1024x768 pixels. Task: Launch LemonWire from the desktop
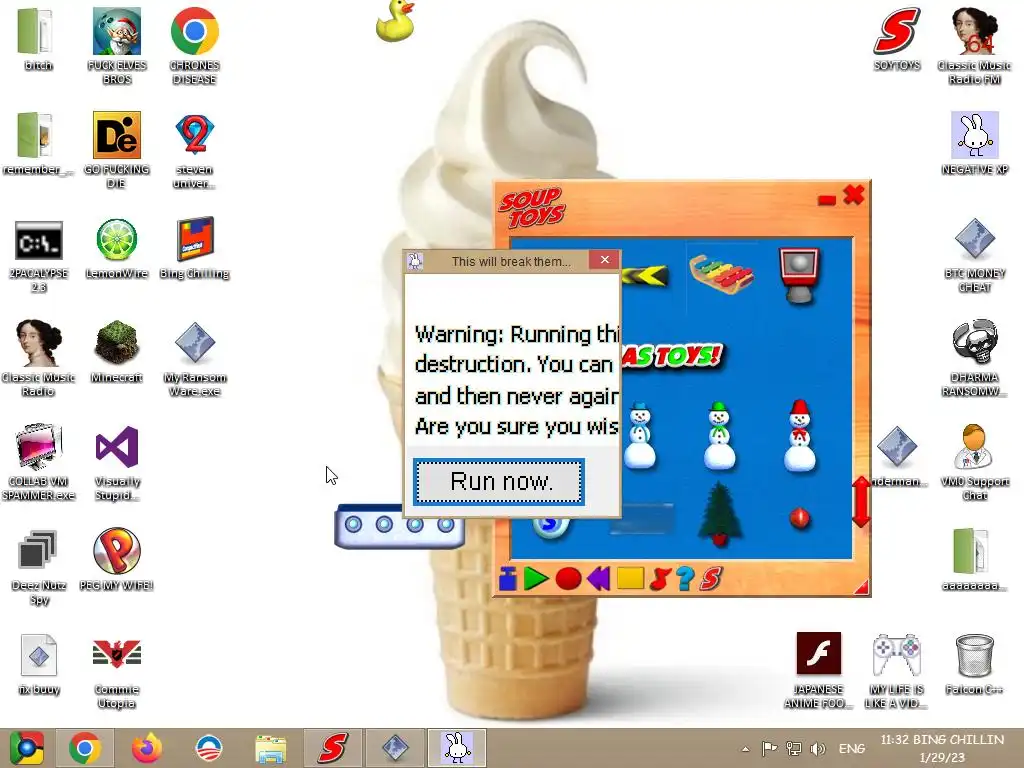point(116,239)
